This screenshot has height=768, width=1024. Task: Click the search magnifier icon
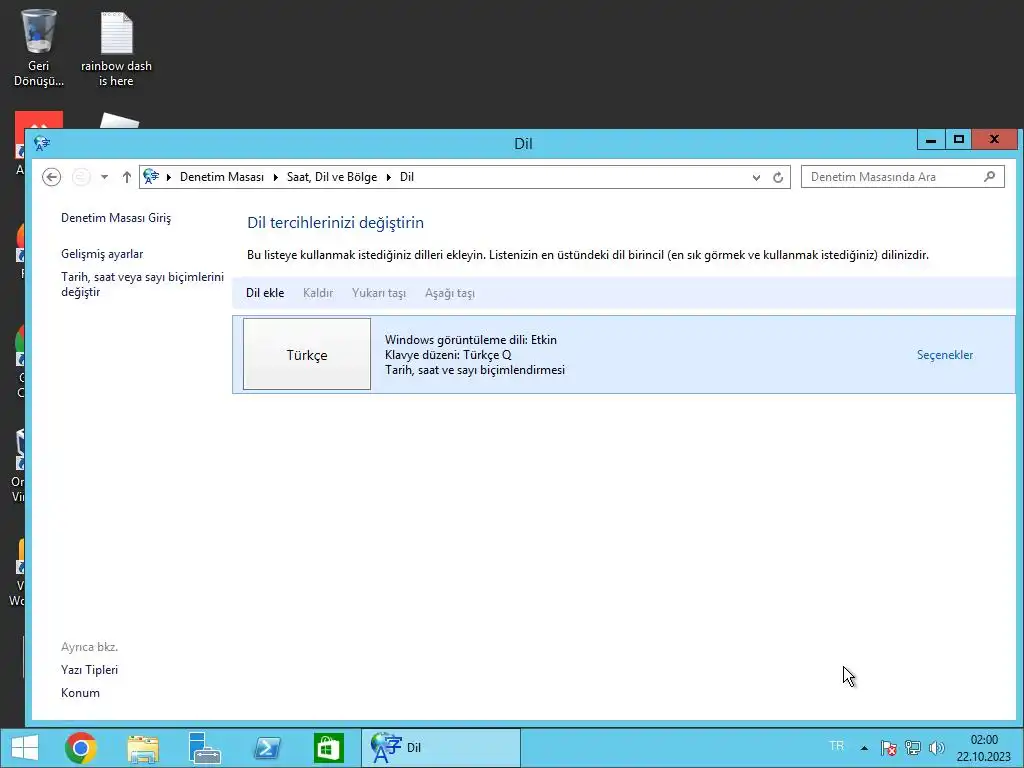[x=990, y=176]
